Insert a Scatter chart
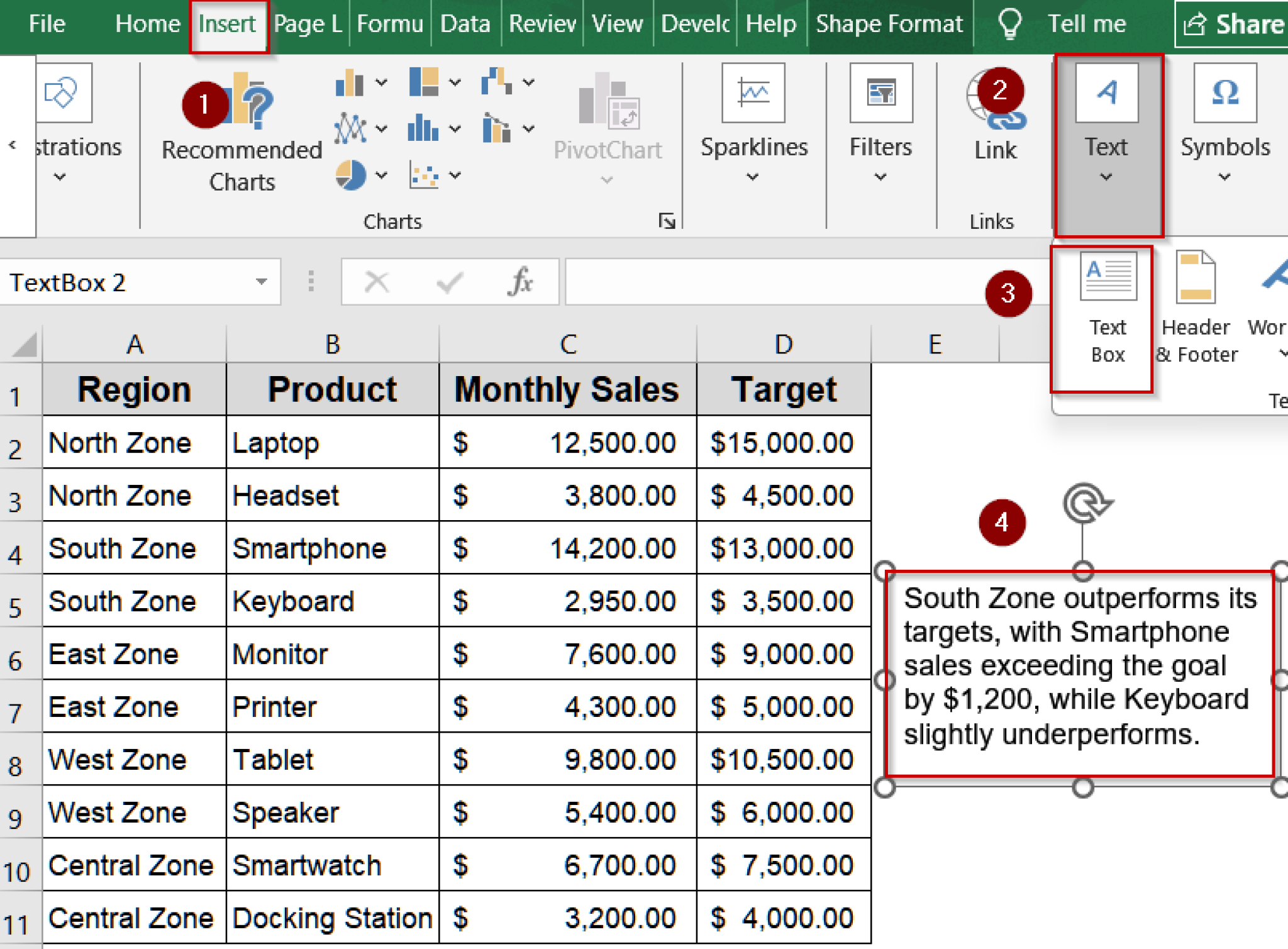 pos(424,175)
